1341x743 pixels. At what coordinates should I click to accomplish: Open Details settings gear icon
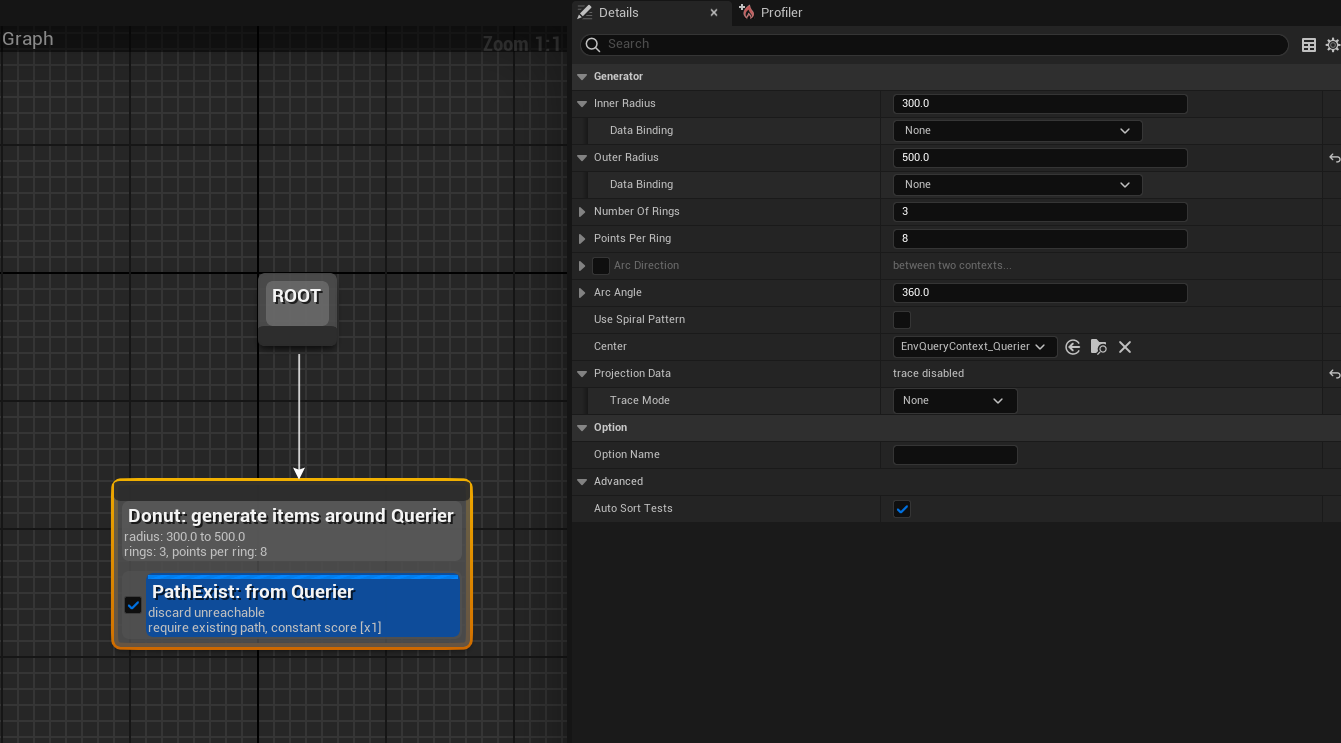(1333, 44)
